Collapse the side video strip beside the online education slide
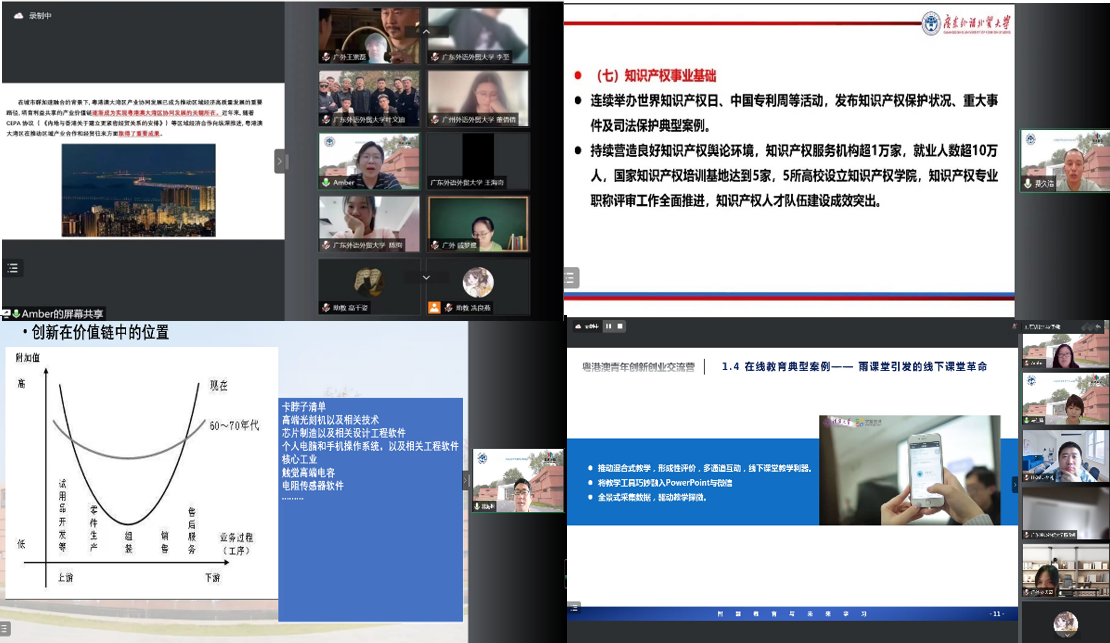The width and height of the screenshot is (1110, 643). [1015, 484]
